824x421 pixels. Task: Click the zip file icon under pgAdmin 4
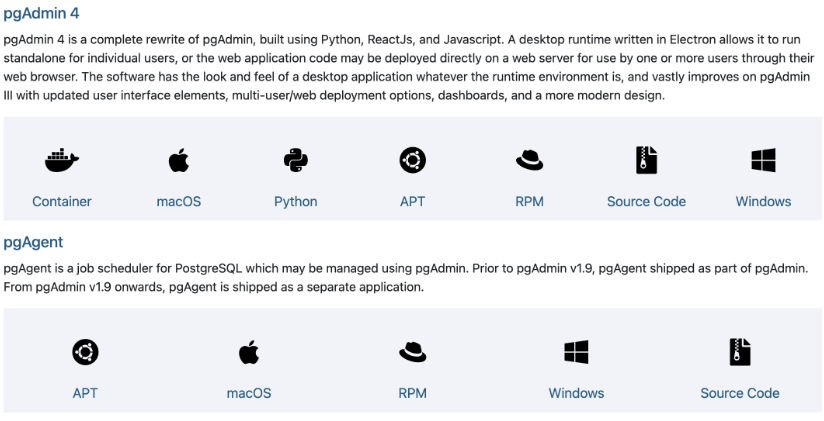point(646,160)
